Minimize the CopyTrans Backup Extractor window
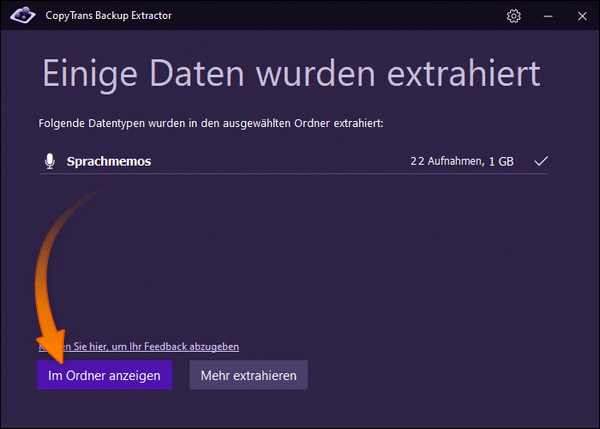600x429 pixels. pyautogui.click(x=548, y=16)
